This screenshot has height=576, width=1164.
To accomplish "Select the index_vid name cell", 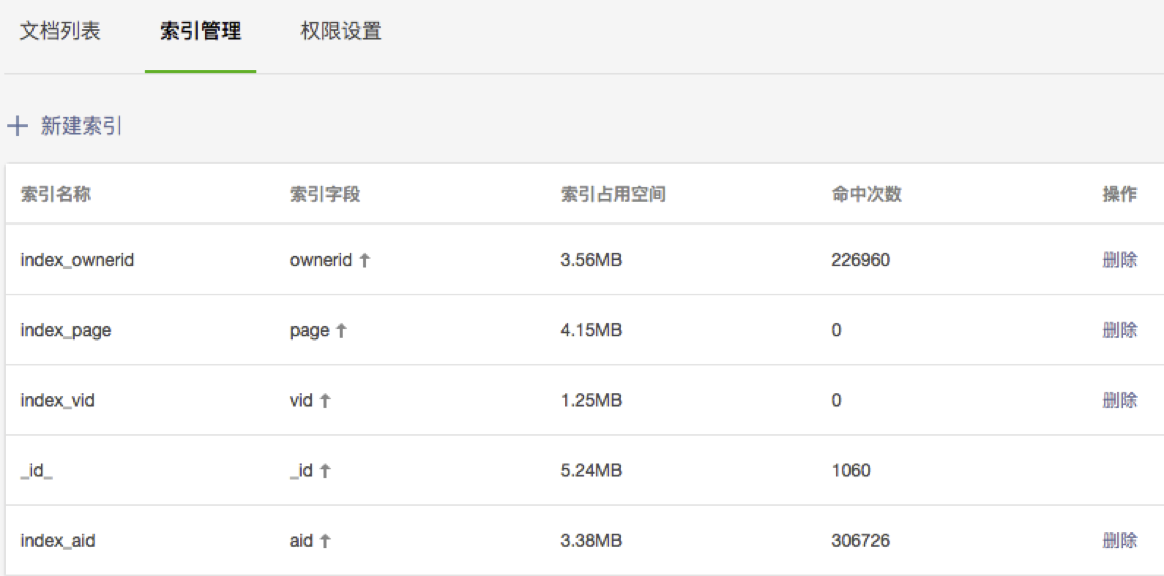I will pyautogui.click(x=58, y=401).
